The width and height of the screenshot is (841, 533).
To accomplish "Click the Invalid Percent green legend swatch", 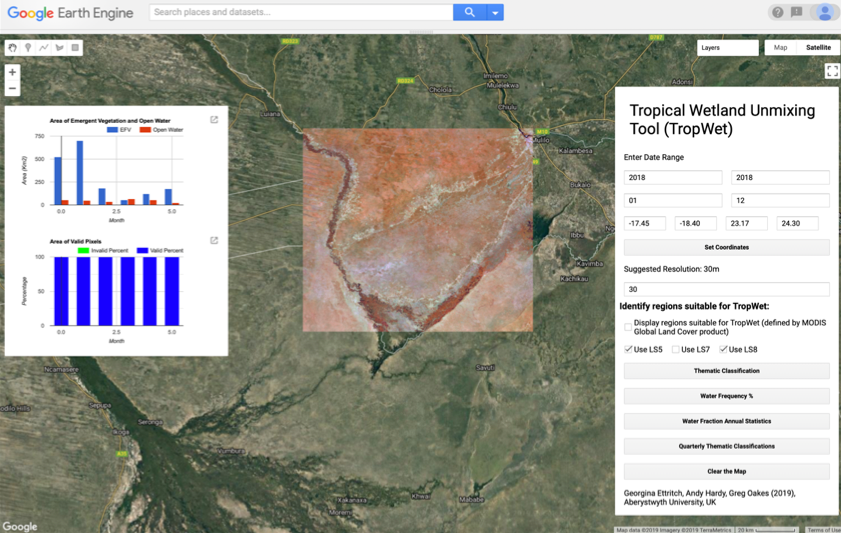I will (83, 250).
